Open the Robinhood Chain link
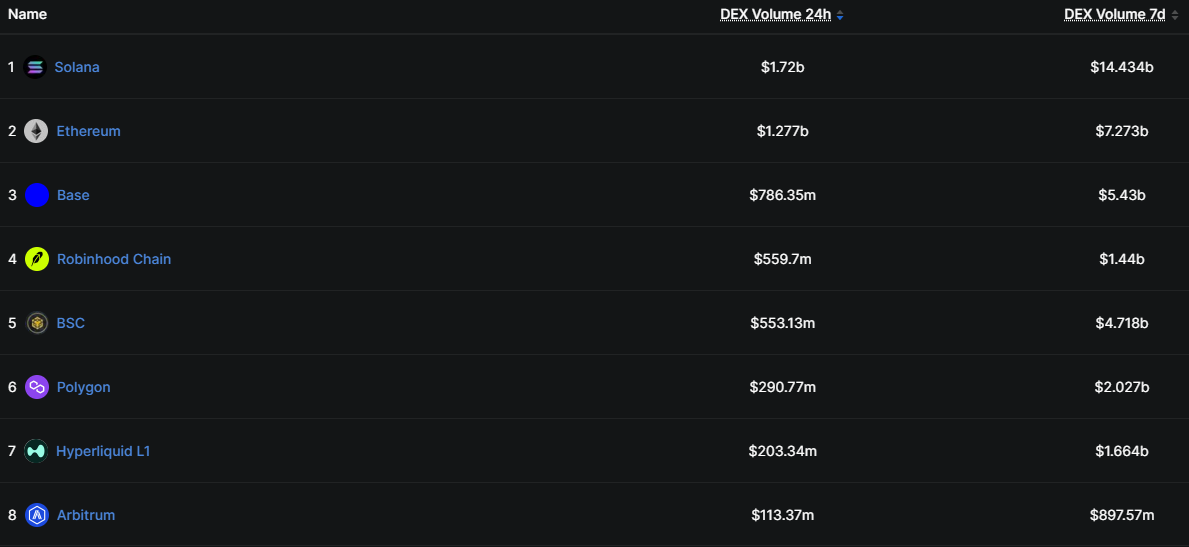The image size is (1189, 547). (114, 259)
